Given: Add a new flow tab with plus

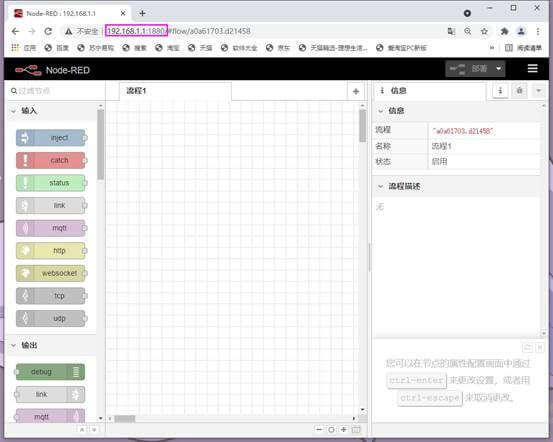Looking at the screenshot, I should [356, 92].
